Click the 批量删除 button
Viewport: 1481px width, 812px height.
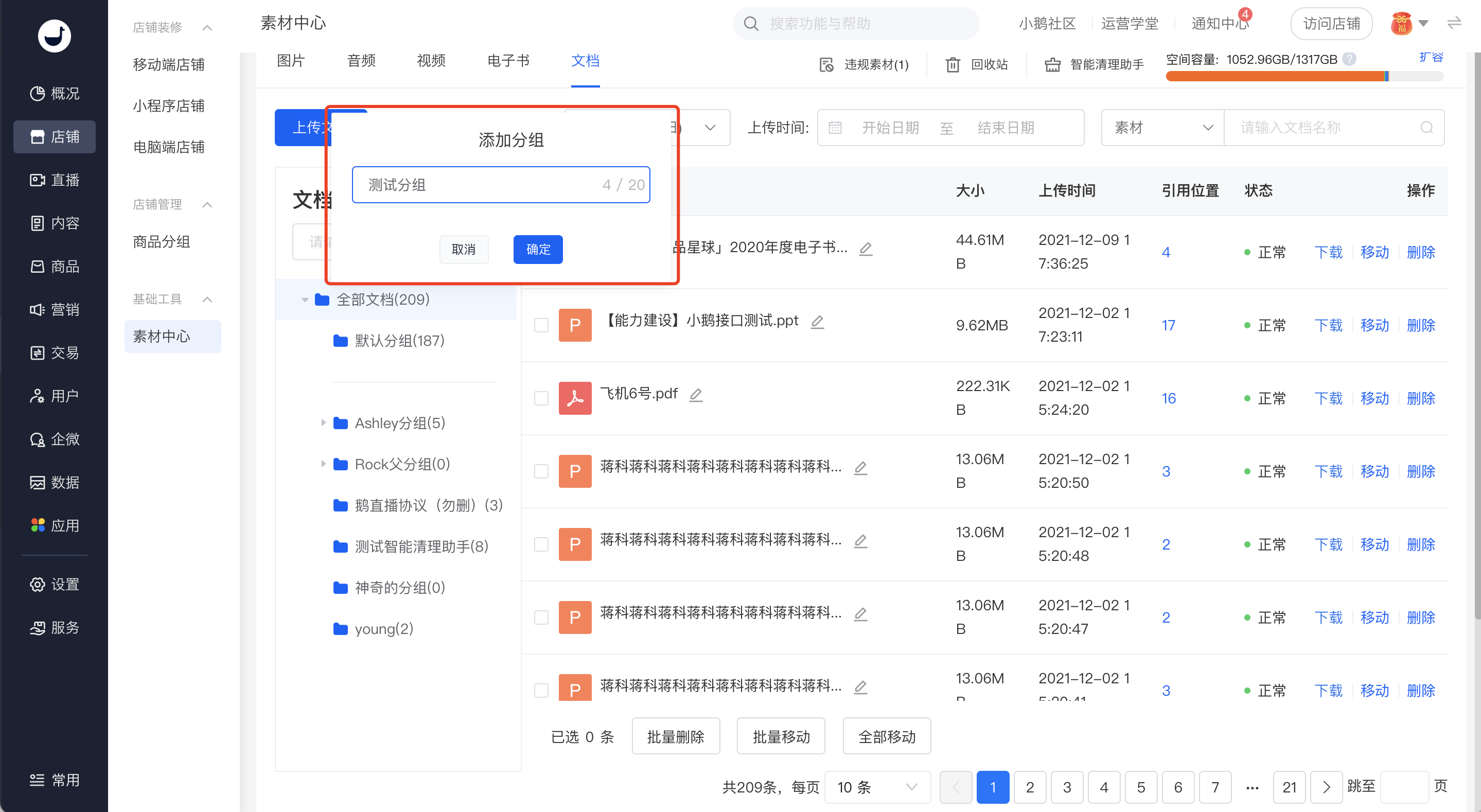pyautogui.click(x=676, y=736)
